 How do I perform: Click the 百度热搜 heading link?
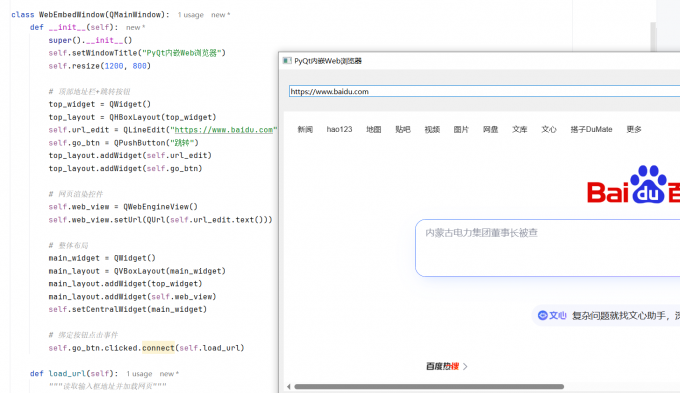point(442,367)
